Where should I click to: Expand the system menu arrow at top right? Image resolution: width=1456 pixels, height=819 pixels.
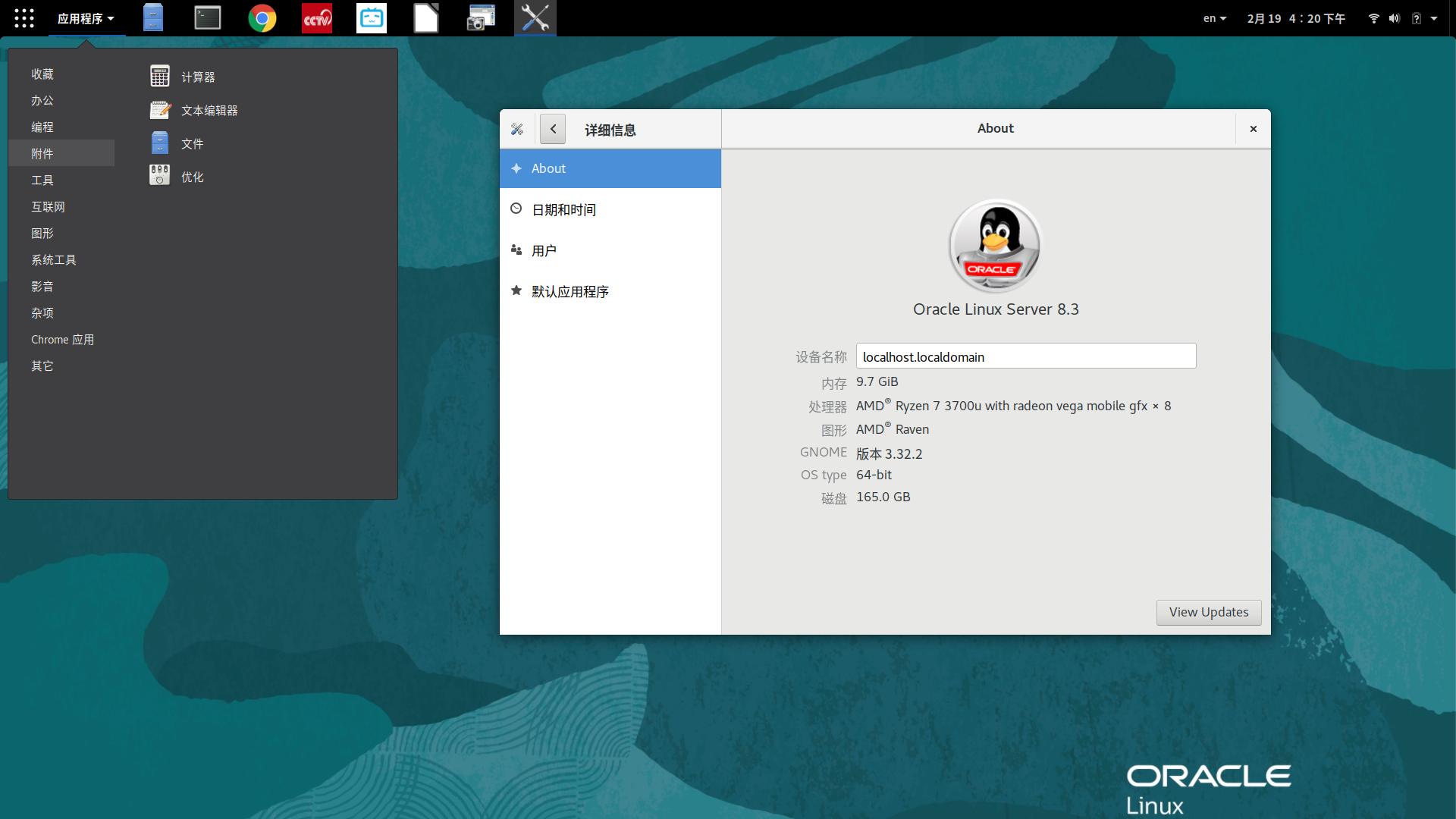[x=1434, y=18]
